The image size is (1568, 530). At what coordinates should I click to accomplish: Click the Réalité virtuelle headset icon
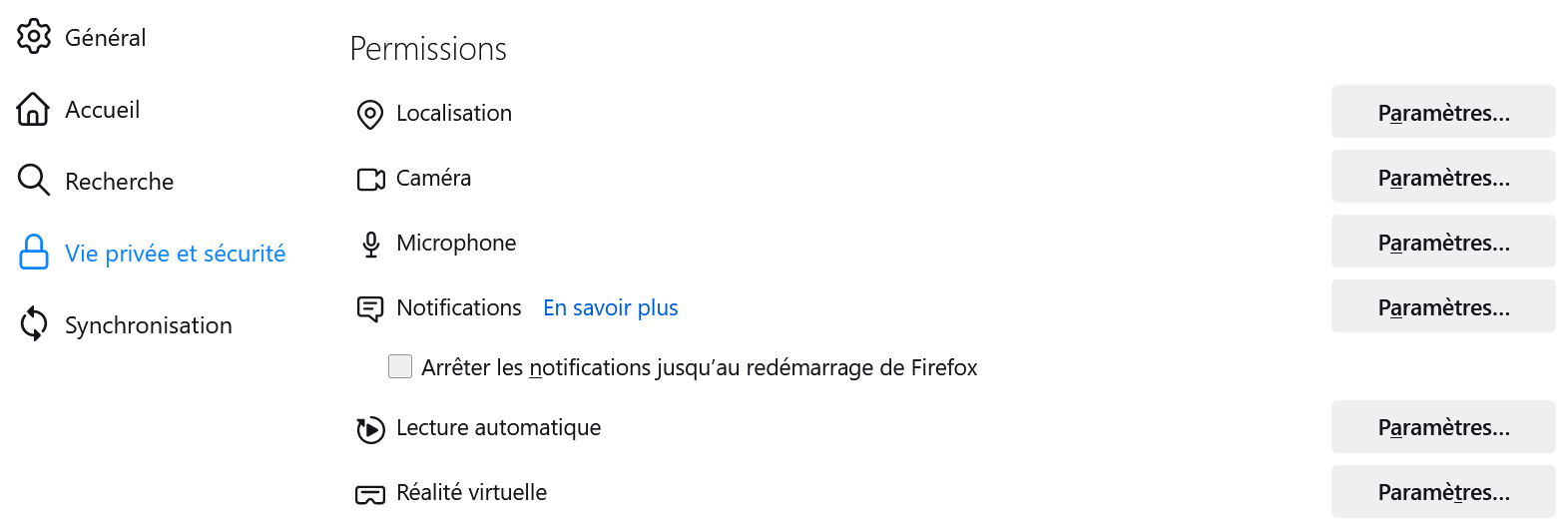click(370, 494)
